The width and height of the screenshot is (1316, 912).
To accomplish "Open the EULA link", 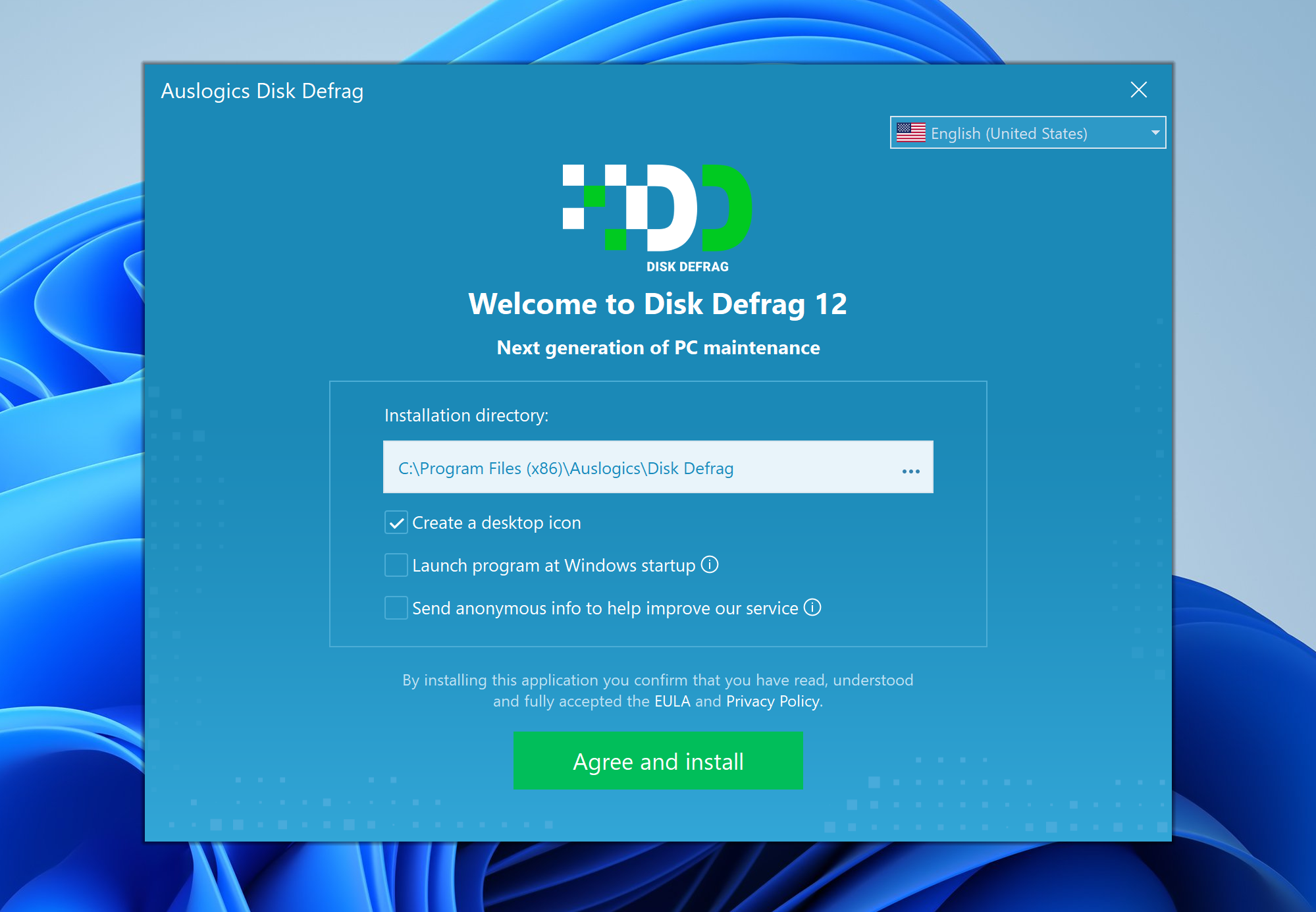I will 672,701.
